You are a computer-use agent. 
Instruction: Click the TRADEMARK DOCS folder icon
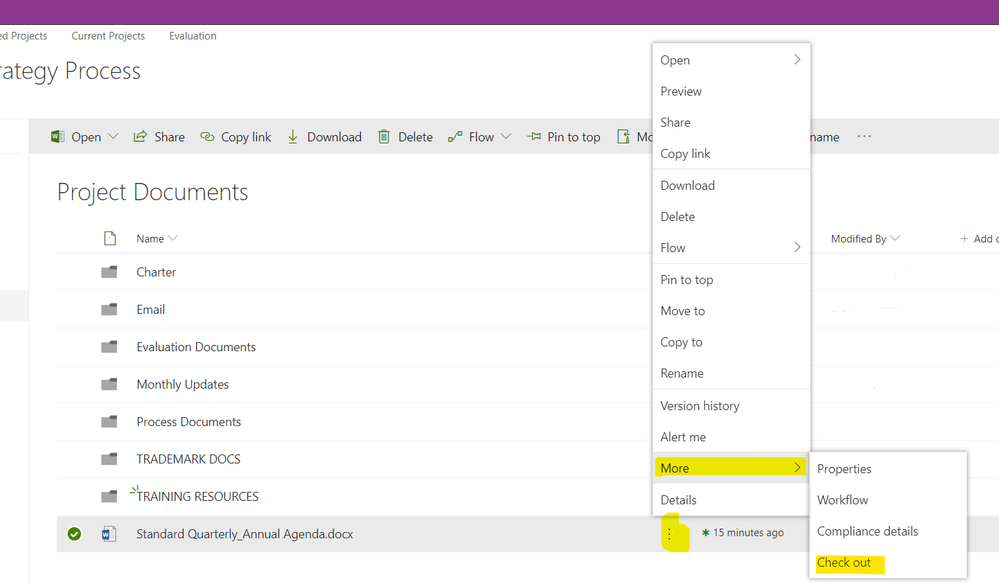109,459
